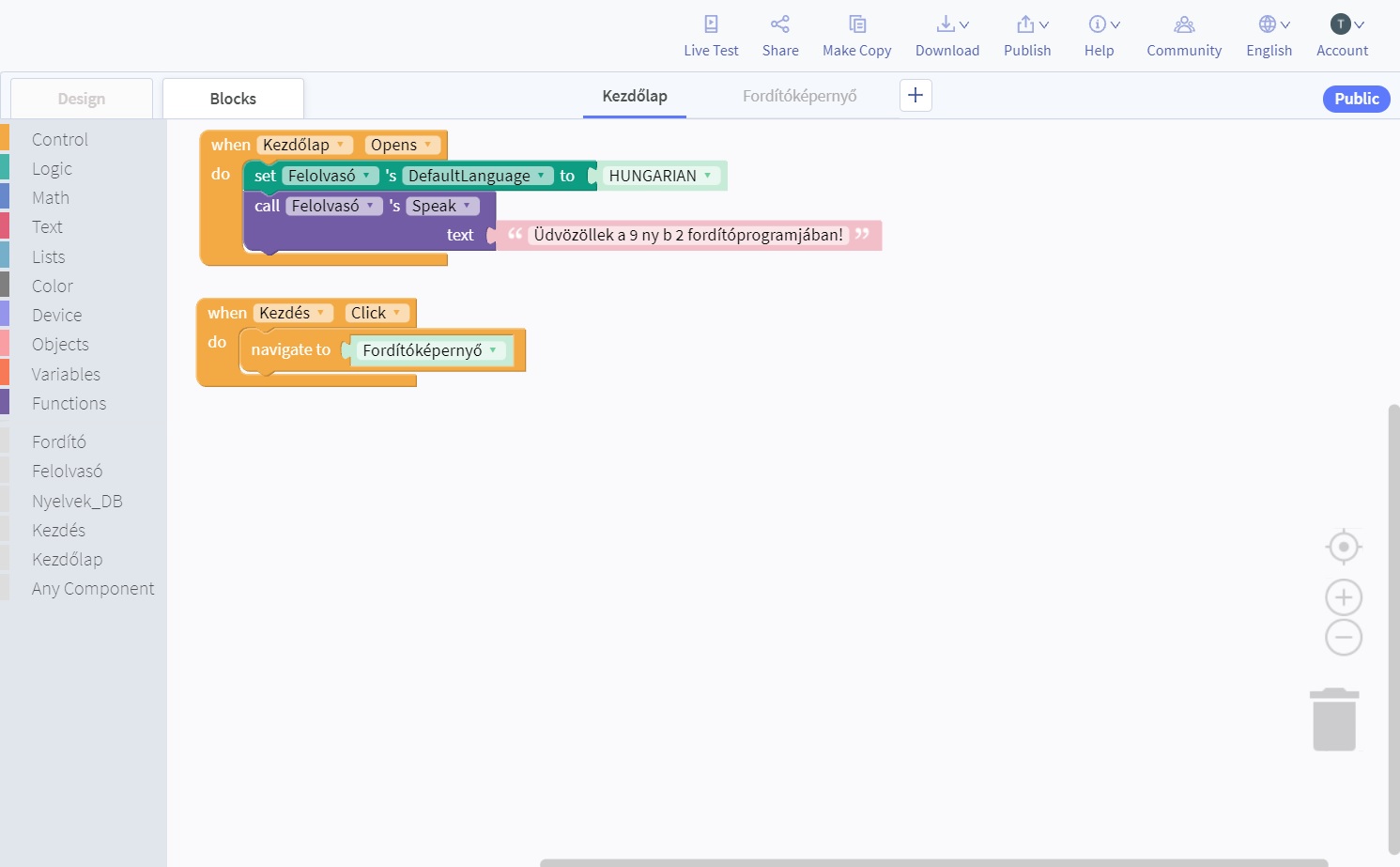Zoom in with the plus circle icon
Image resolution: width=1400 pixels, height=867 pixels.
coord(1343,597)
